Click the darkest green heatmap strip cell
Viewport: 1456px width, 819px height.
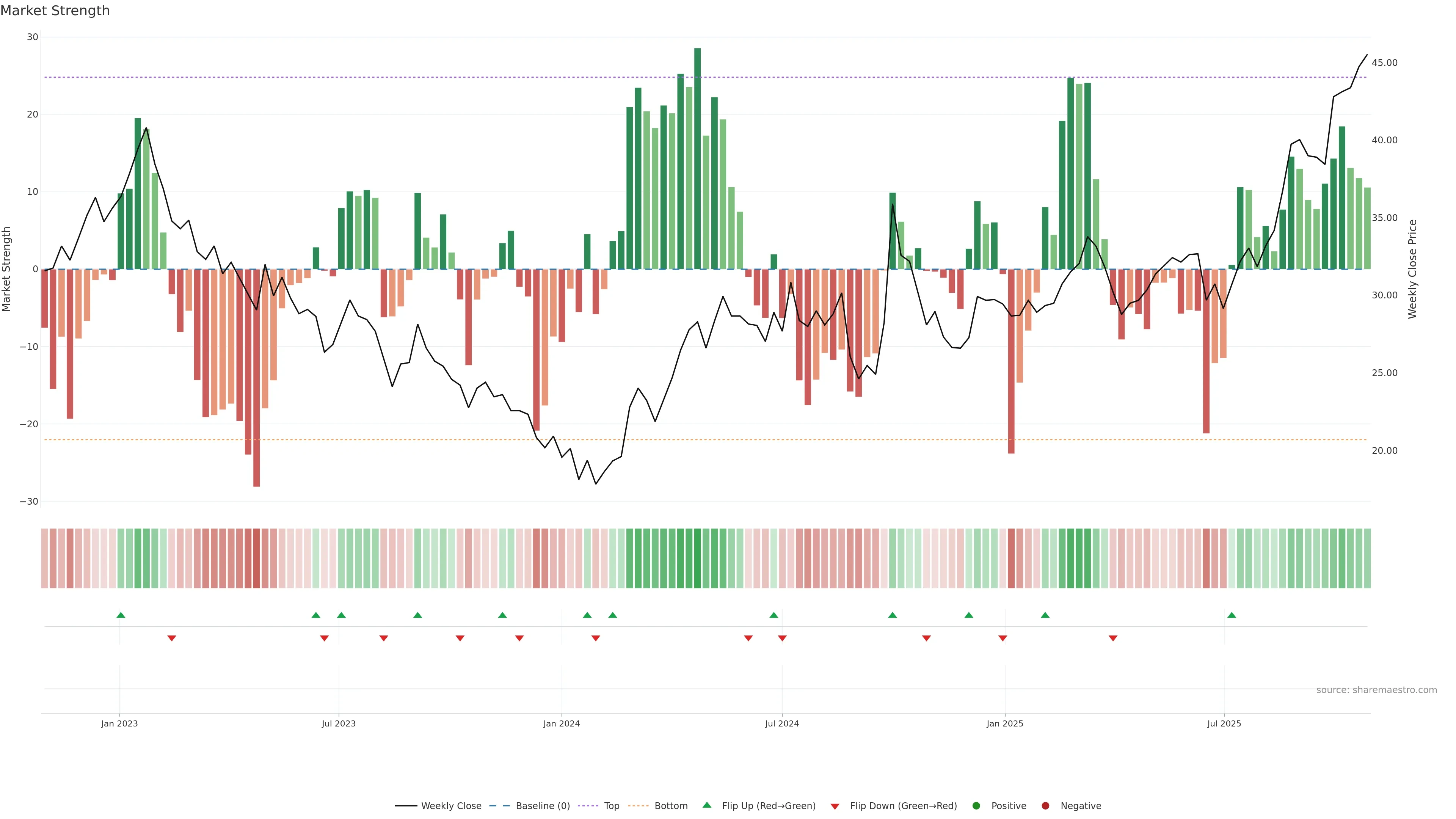point(698,559)
